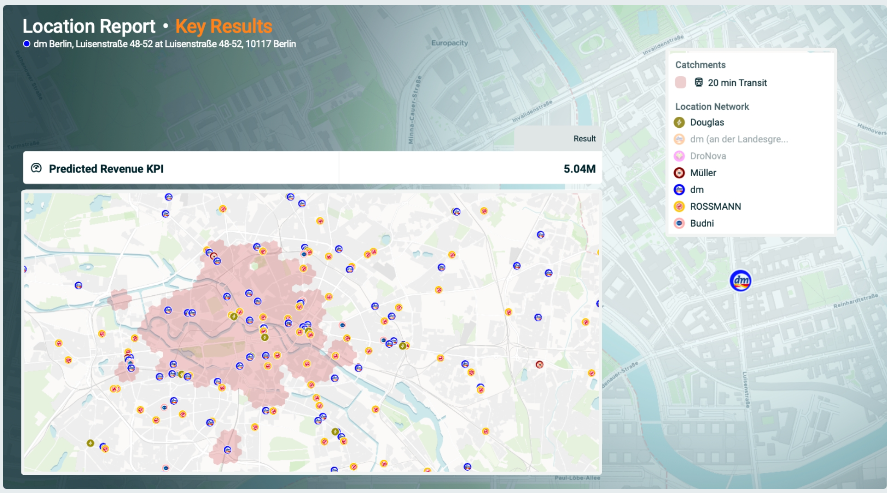This screenshot has width=887, height=493.
Task: Click the Budni legend icon
Action: [679, 223]
